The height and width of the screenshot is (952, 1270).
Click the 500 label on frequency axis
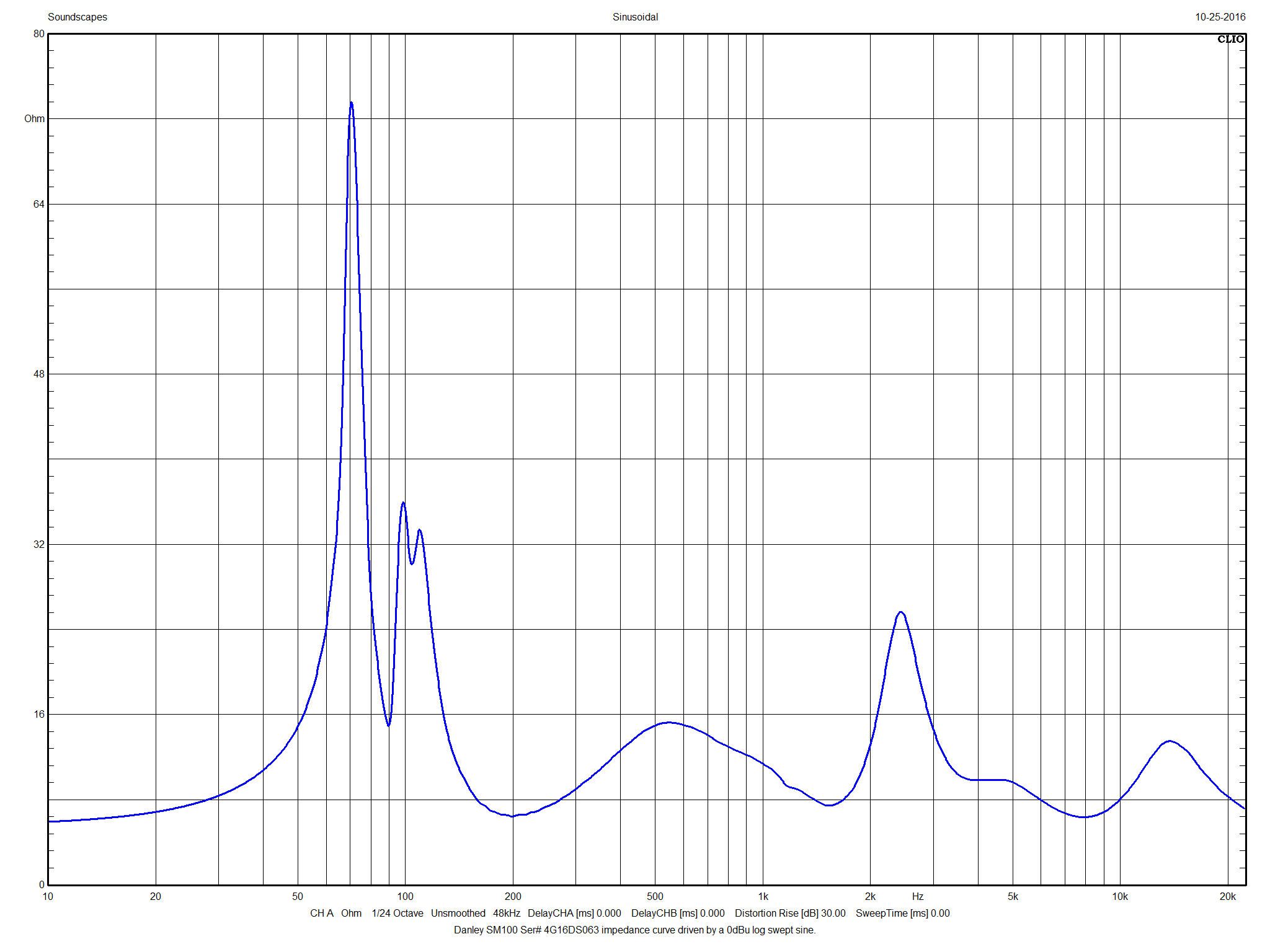(655, 896)
